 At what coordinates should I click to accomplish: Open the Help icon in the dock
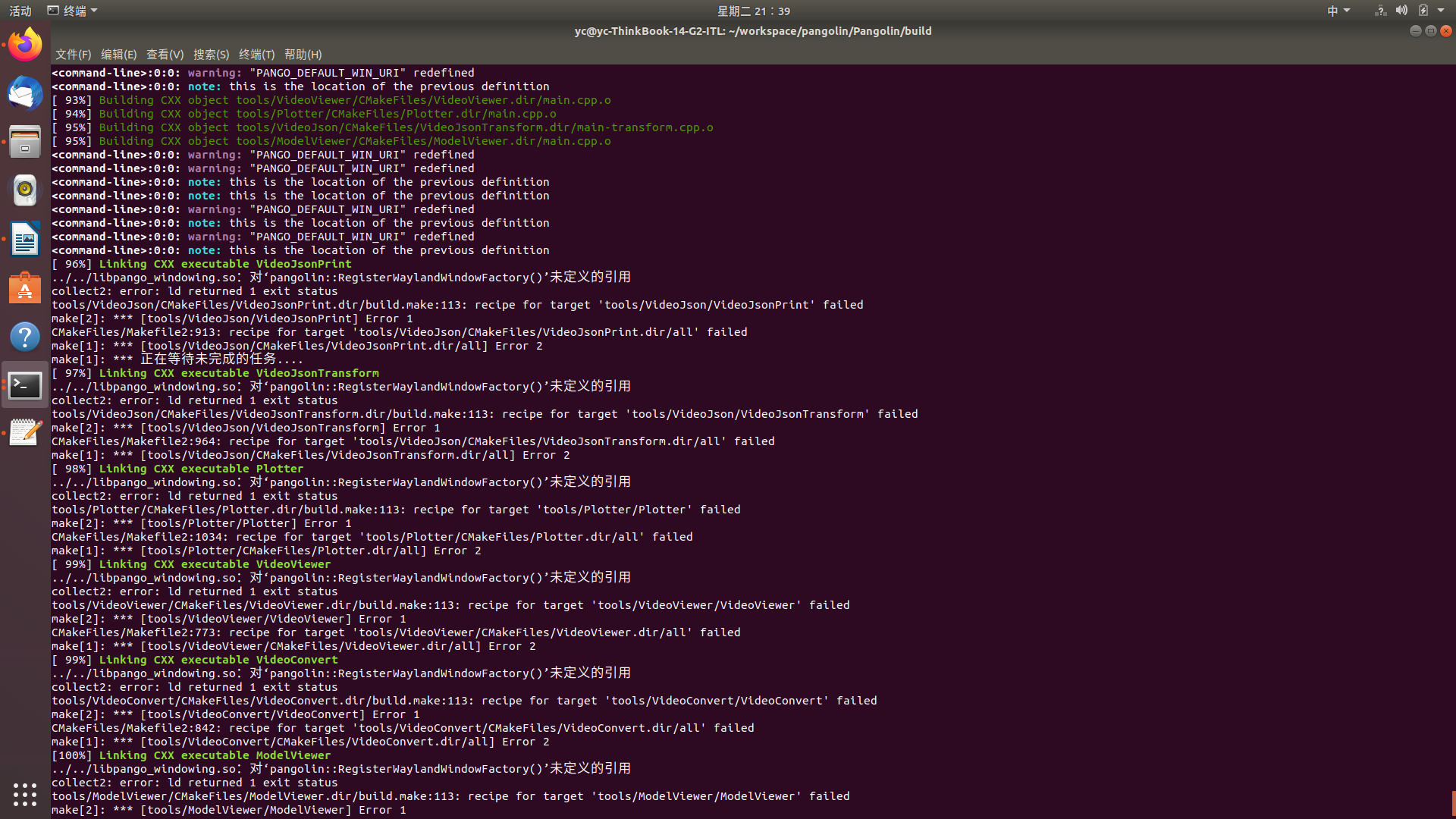[x=25, y=336]
